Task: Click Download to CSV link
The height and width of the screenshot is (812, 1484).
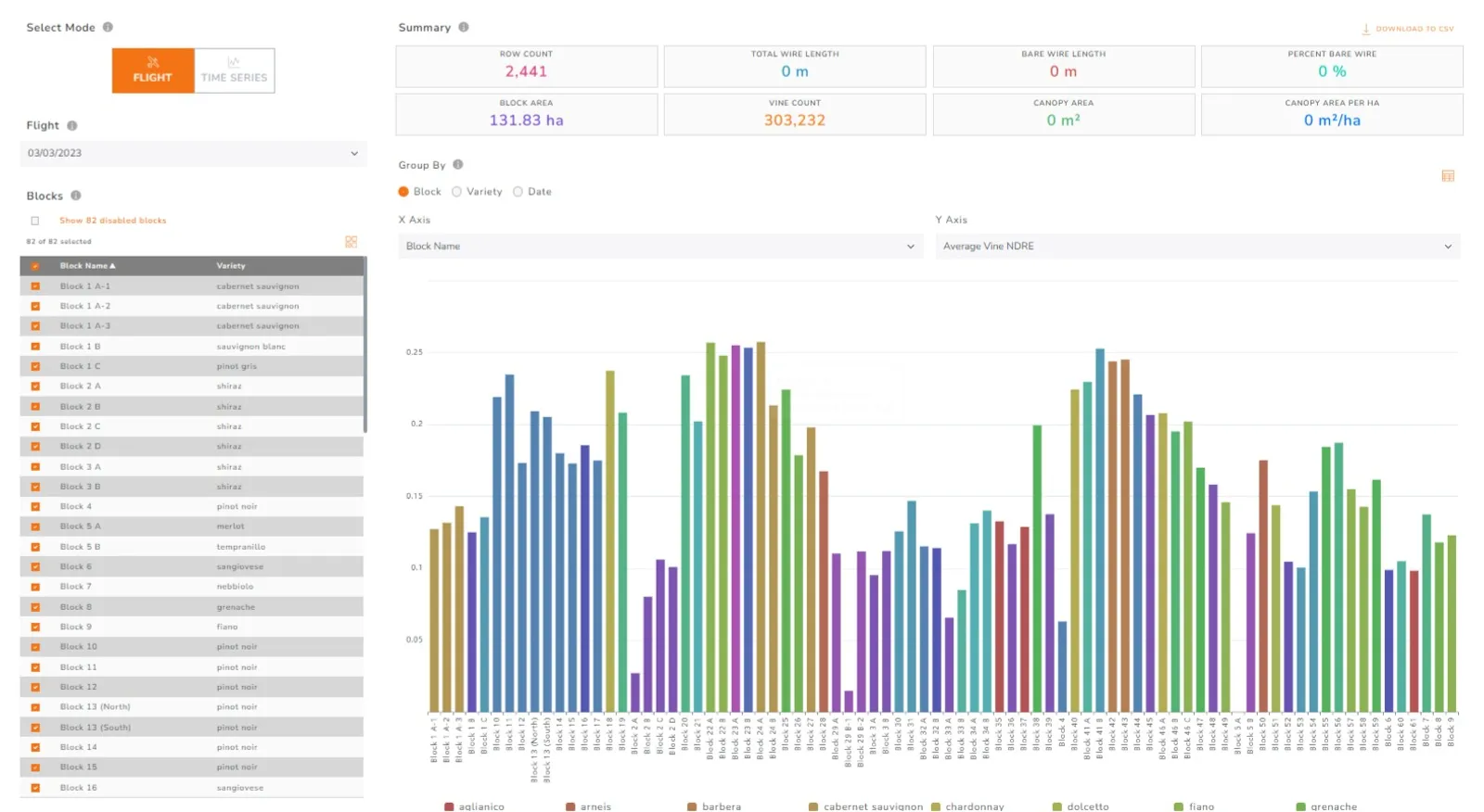Action: pos(1414,29)
